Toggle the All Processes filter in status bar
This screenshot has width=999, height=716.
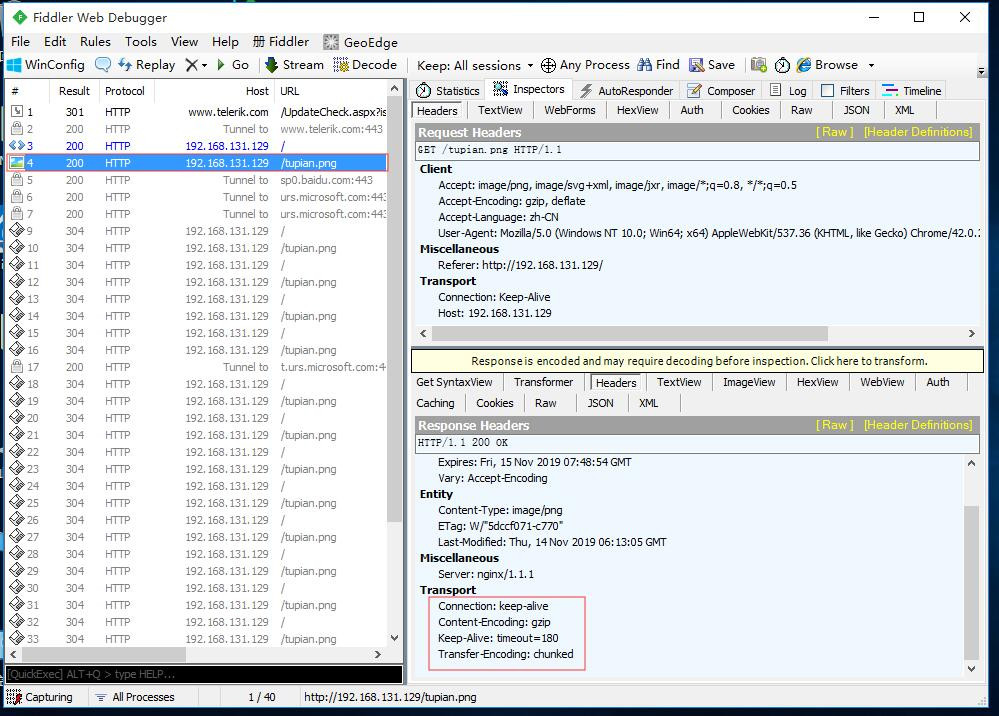pos(134,697)
